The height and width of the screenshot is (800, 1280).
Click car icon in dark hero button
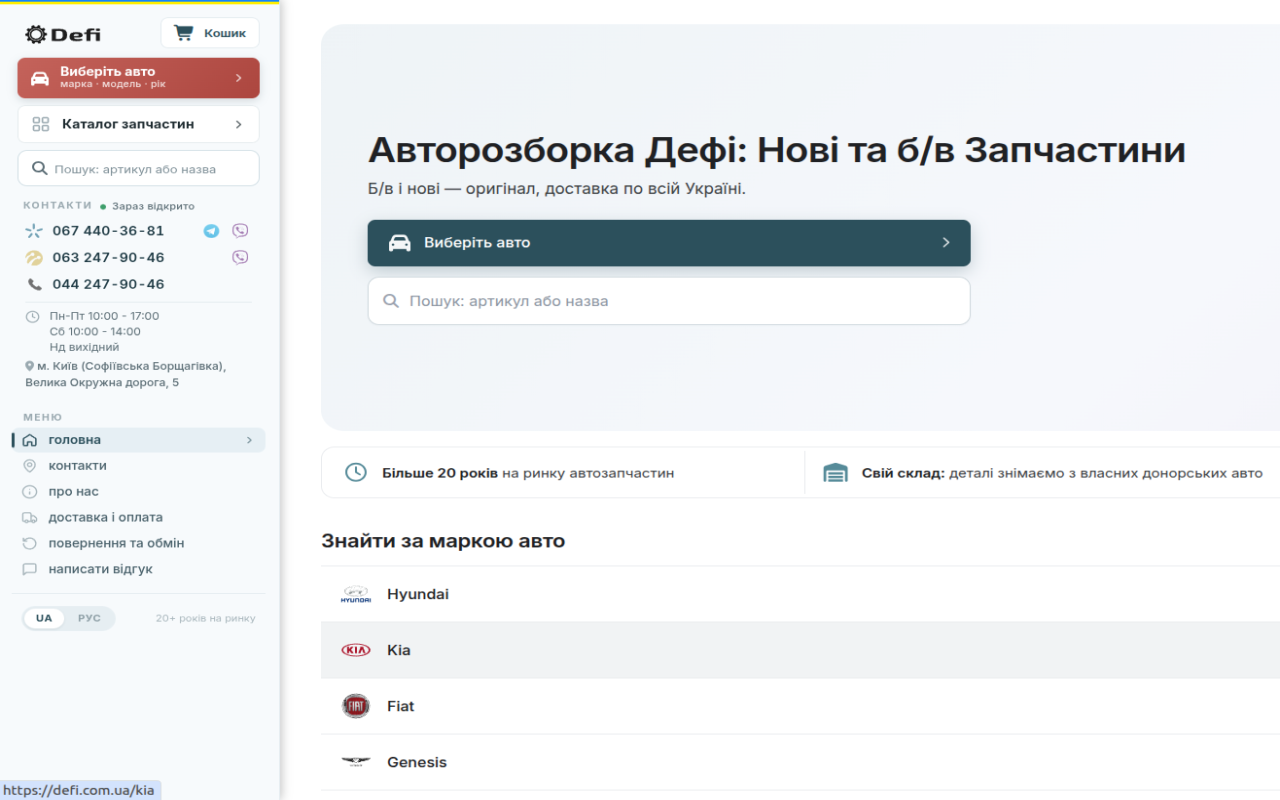(x=400, y=243)
